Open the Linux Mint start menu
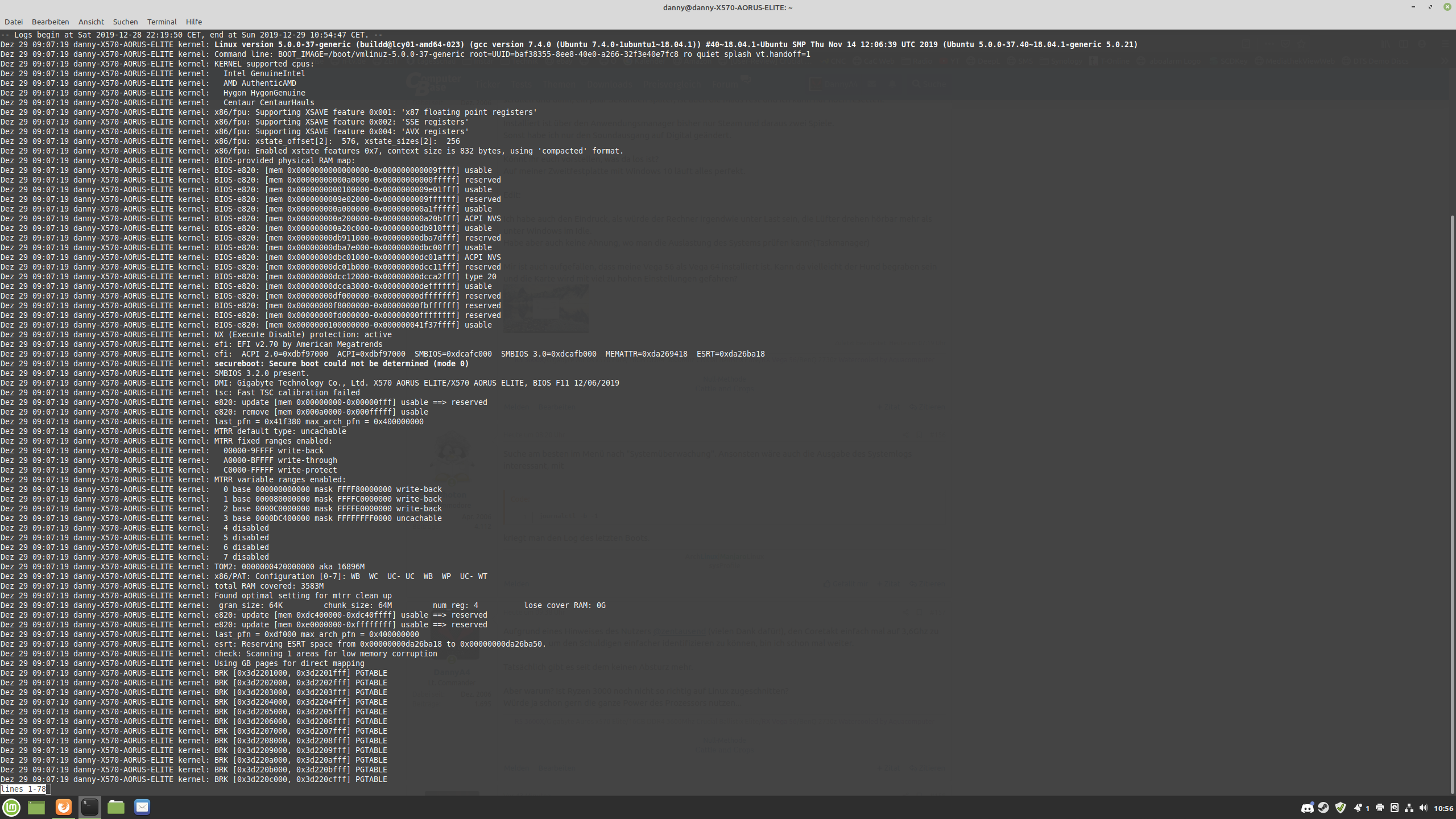 coord(12,807)
